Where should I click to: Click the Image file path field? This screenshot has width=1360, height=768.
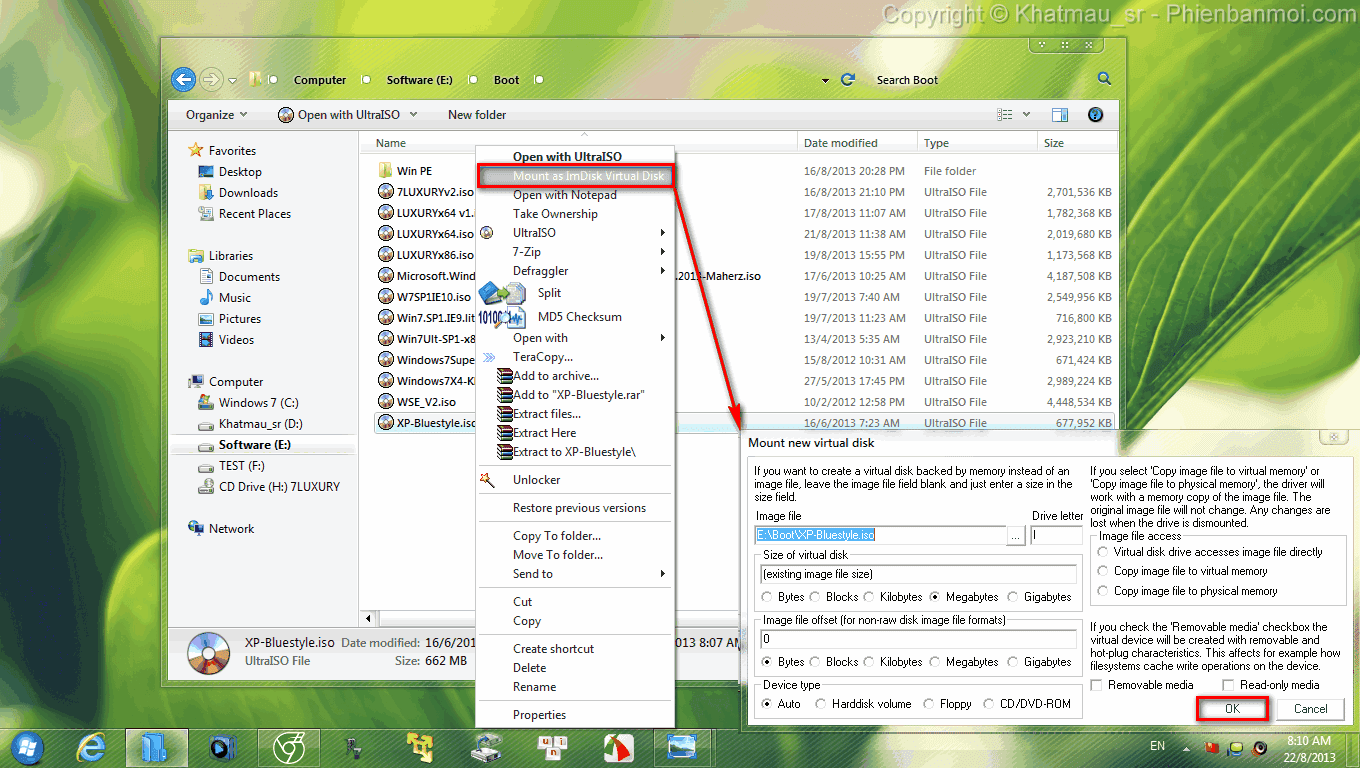pyautogui.click(x=880, y=535)
